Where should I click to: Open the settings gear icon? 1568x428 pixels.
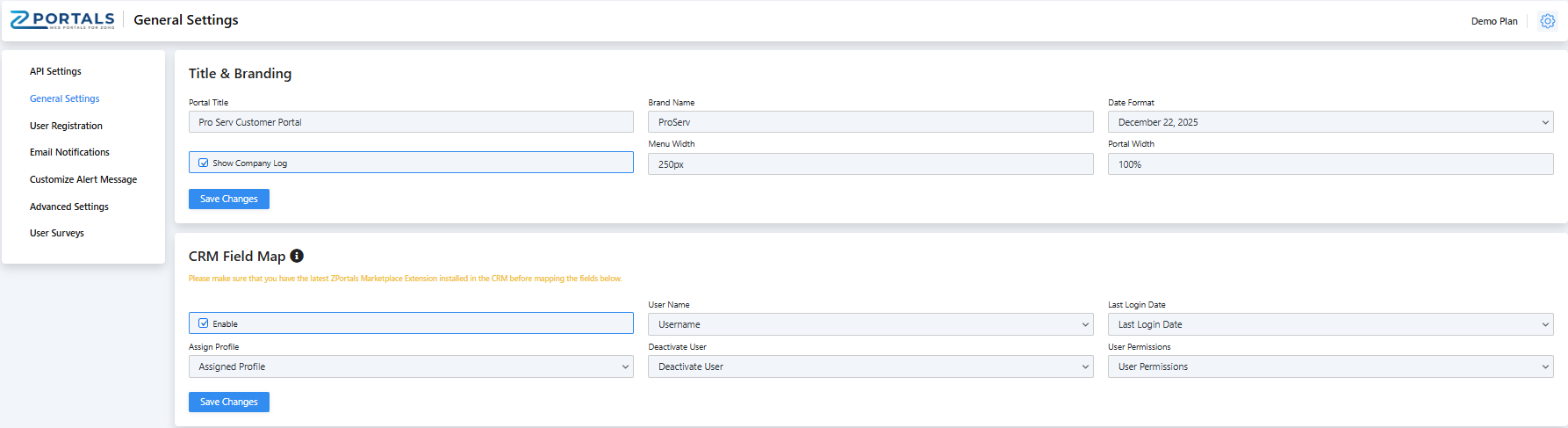[x=1547, y=21]
